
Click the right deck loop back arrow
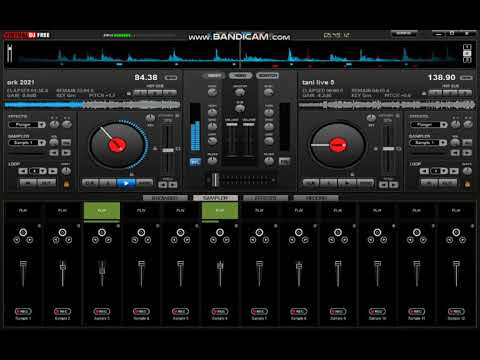[x=424, y=171]
